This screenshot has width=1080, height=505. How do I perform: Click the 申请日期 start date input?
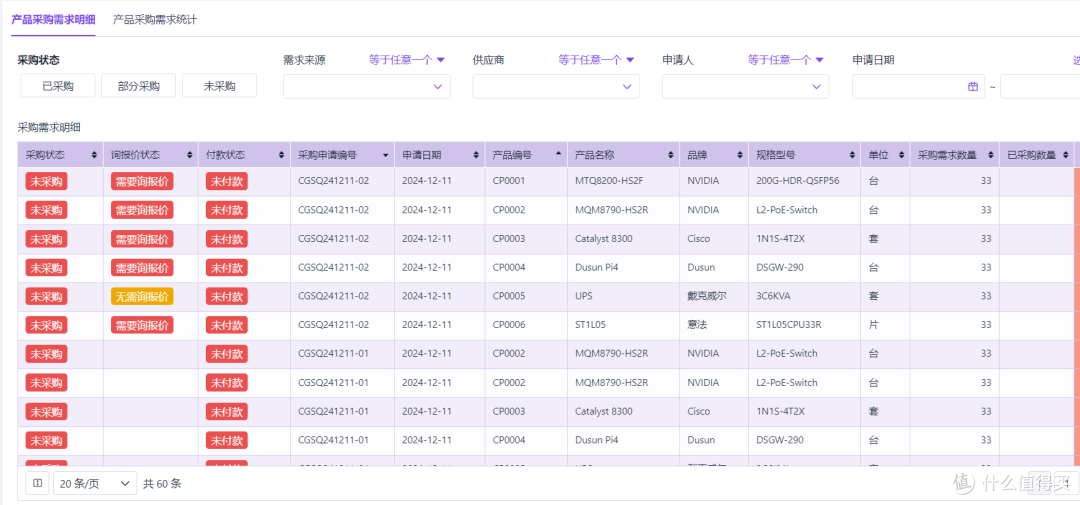coord(918,87)
